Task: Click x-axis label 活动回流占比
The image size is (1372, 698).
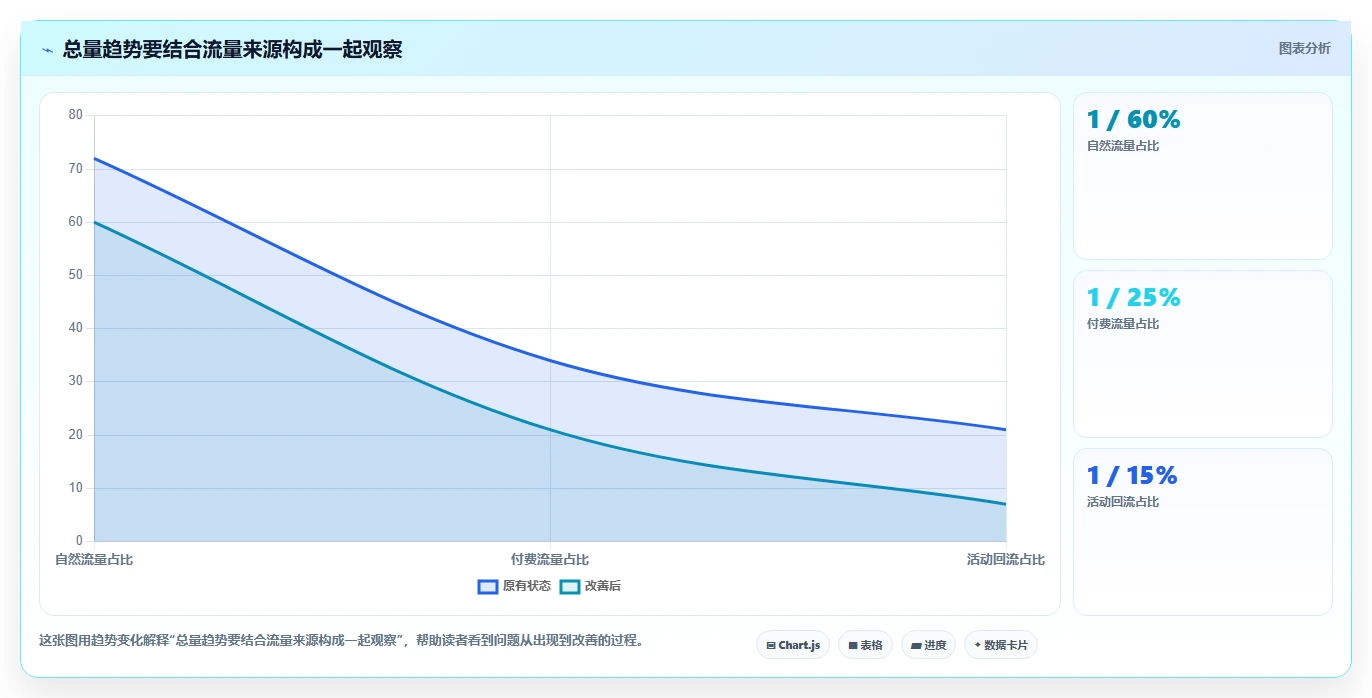Action: tap(1006, 560)
